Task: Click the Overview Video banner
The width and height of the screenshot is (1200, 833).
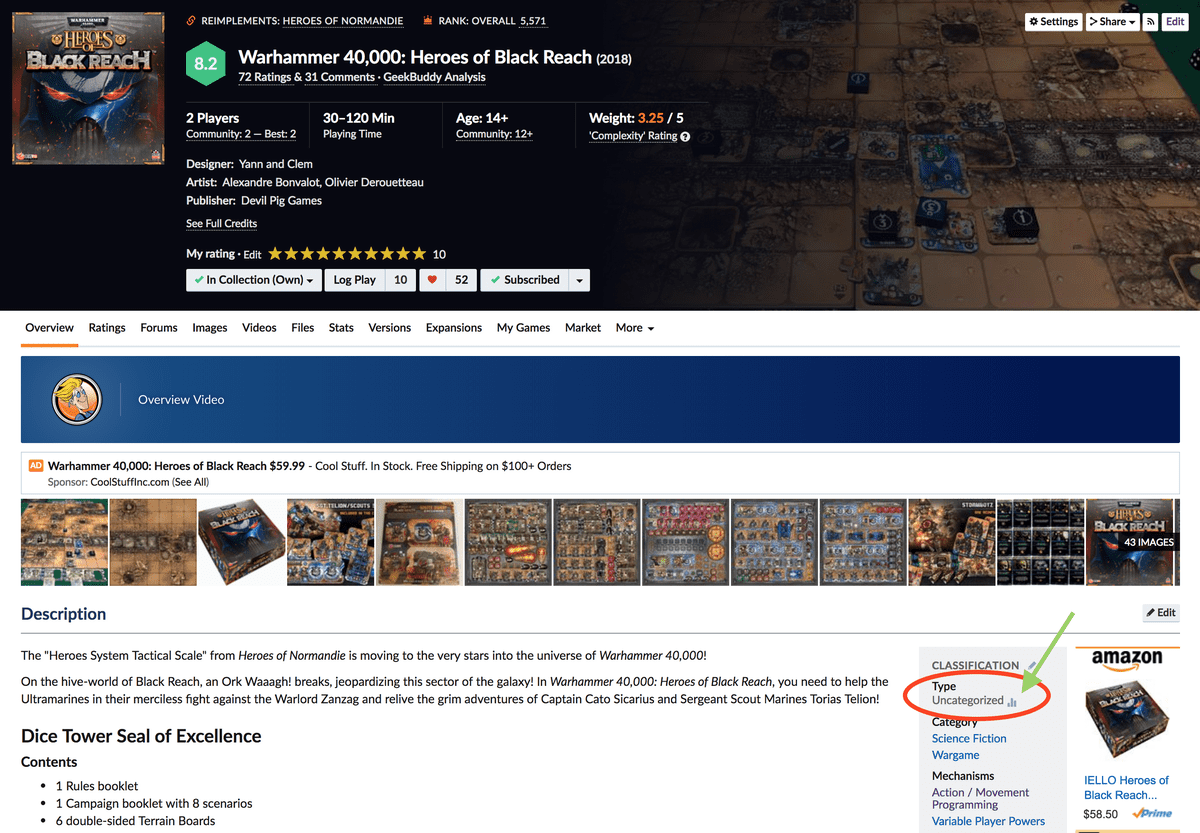Action: pyautogui.click(x=600, y=400)
